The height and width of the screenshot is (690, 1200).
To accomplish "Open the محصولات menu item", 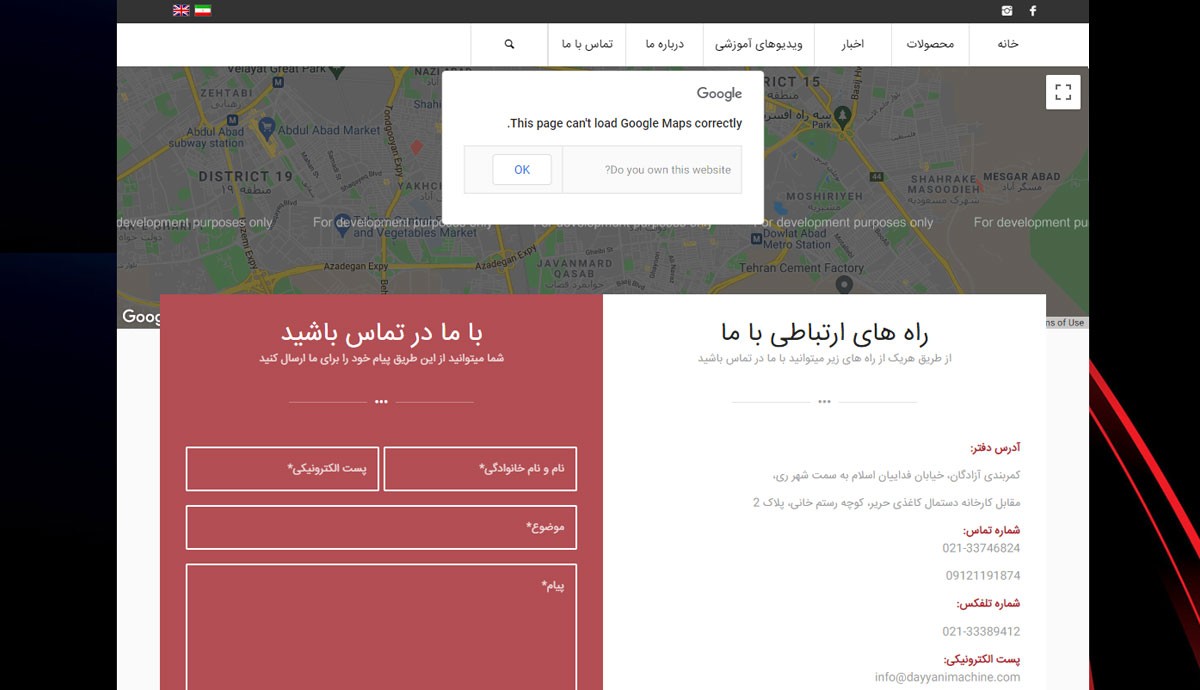I will (x=930, y=44).
